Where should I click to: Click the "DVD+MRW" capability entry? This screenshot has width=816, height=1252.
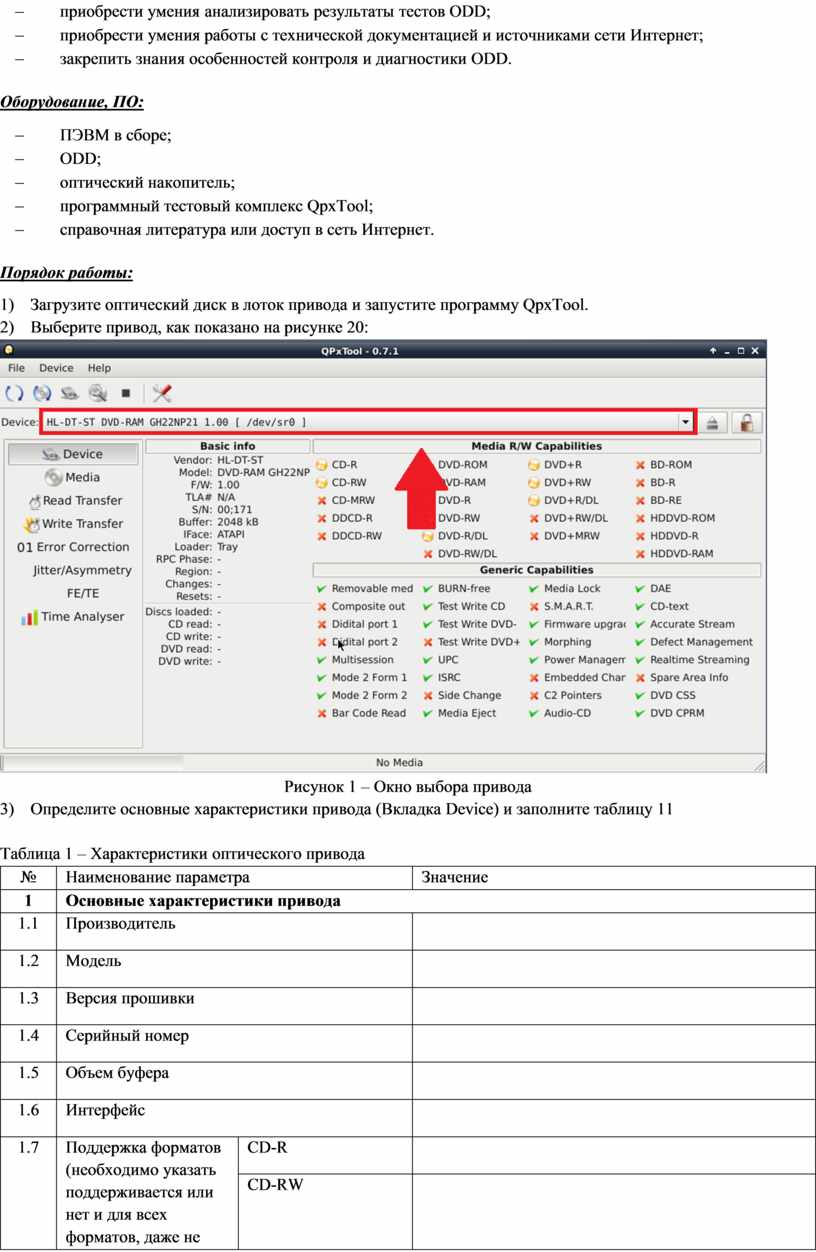[x=564, y=536]
